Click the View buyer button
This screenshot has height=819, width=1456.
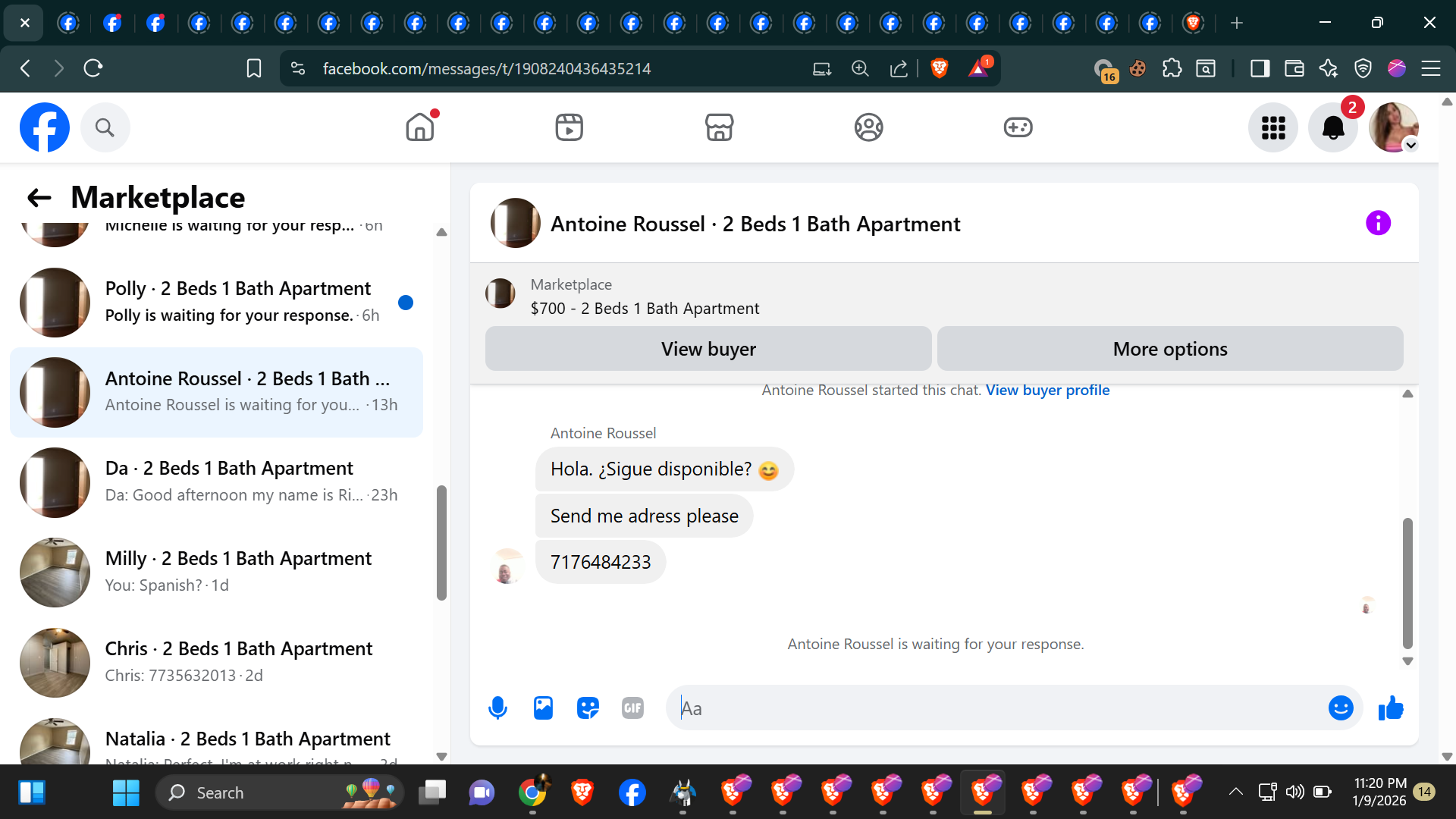tap(708, 349)
